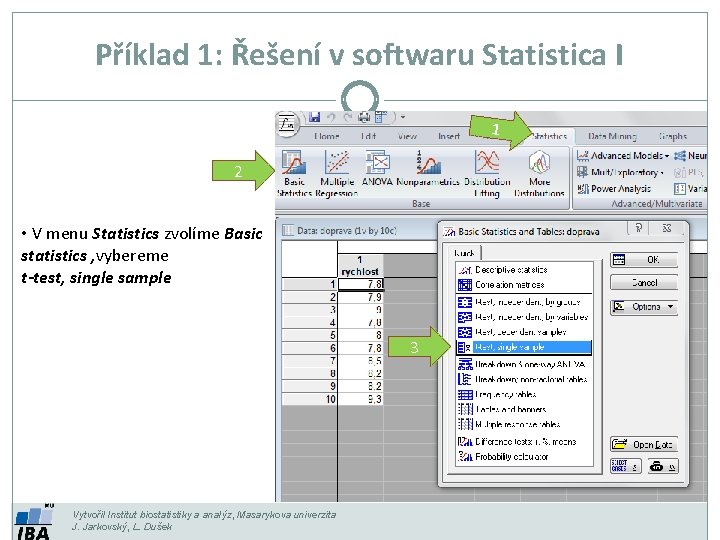
Task: Confirm the dialog with the OK button
Action: [644, 260]
